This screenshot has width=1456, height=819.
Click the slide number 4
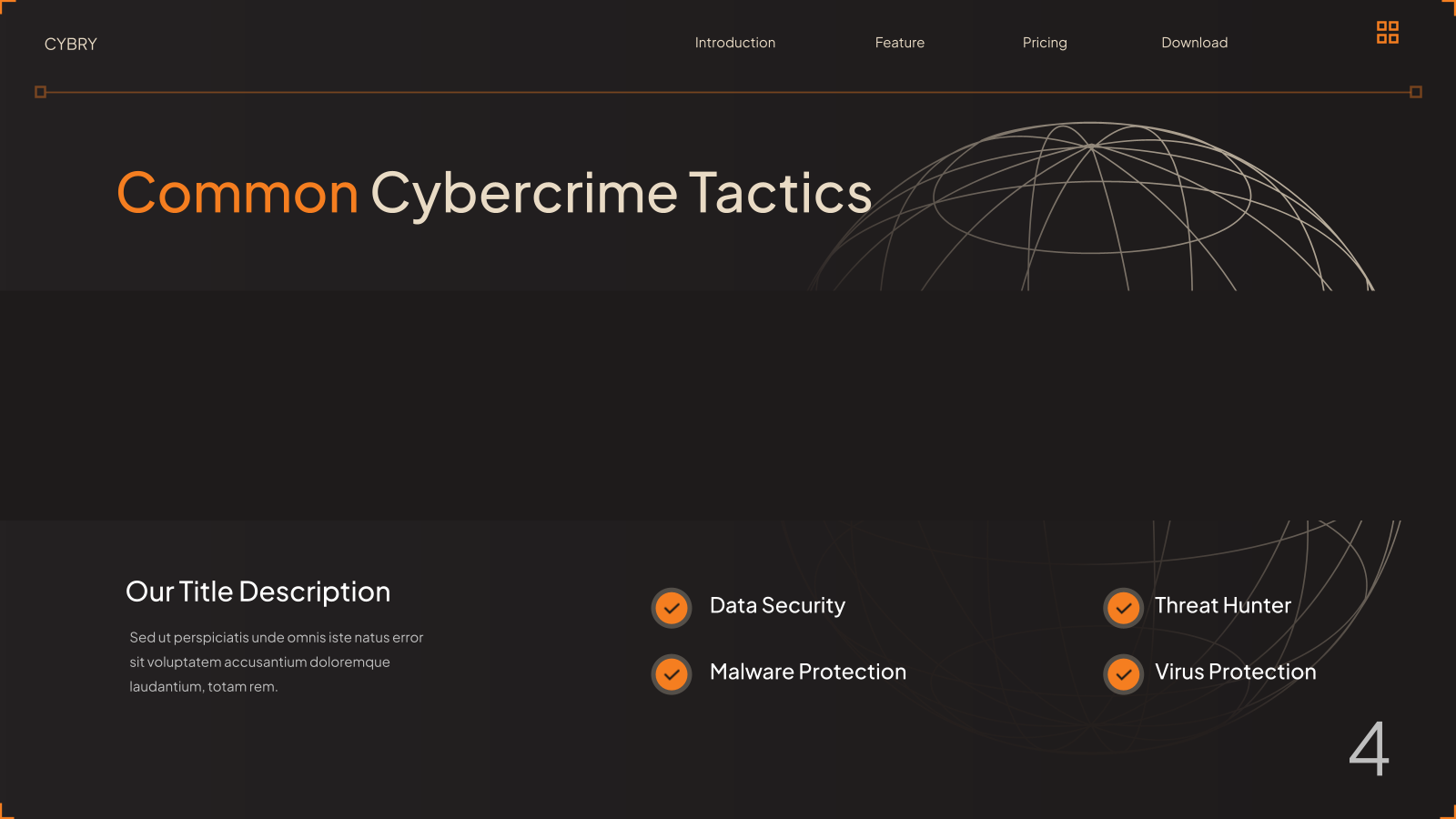point(1369,749)
